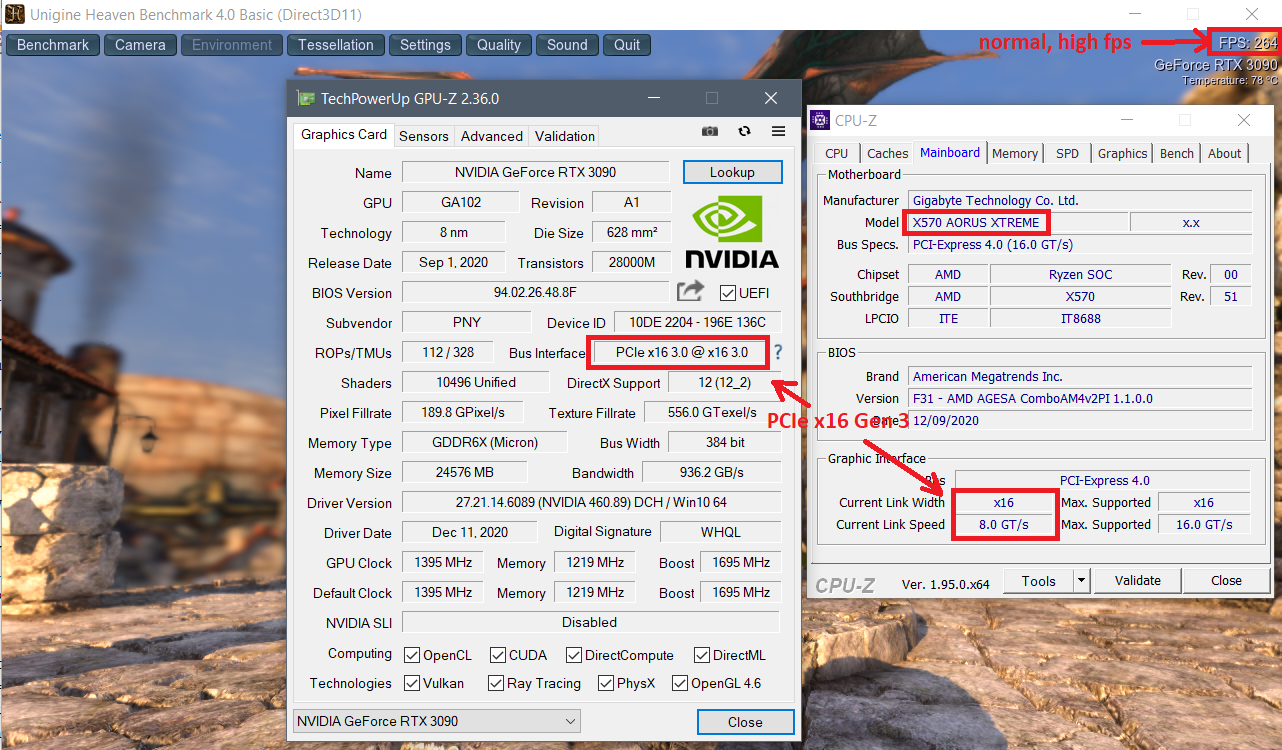Click the CPU-Z icon in its title bar
Viewport: 1282px width, 750px height.
820,120
